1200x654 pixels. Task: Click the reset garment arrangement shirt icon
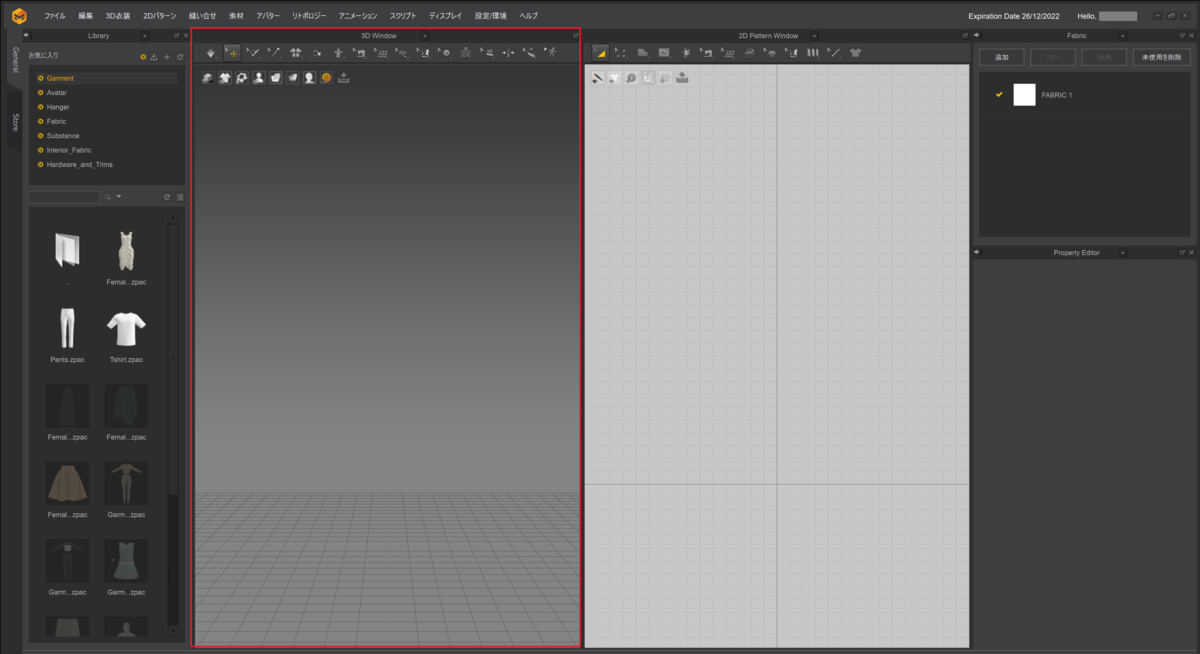click(x=295, y=53)
